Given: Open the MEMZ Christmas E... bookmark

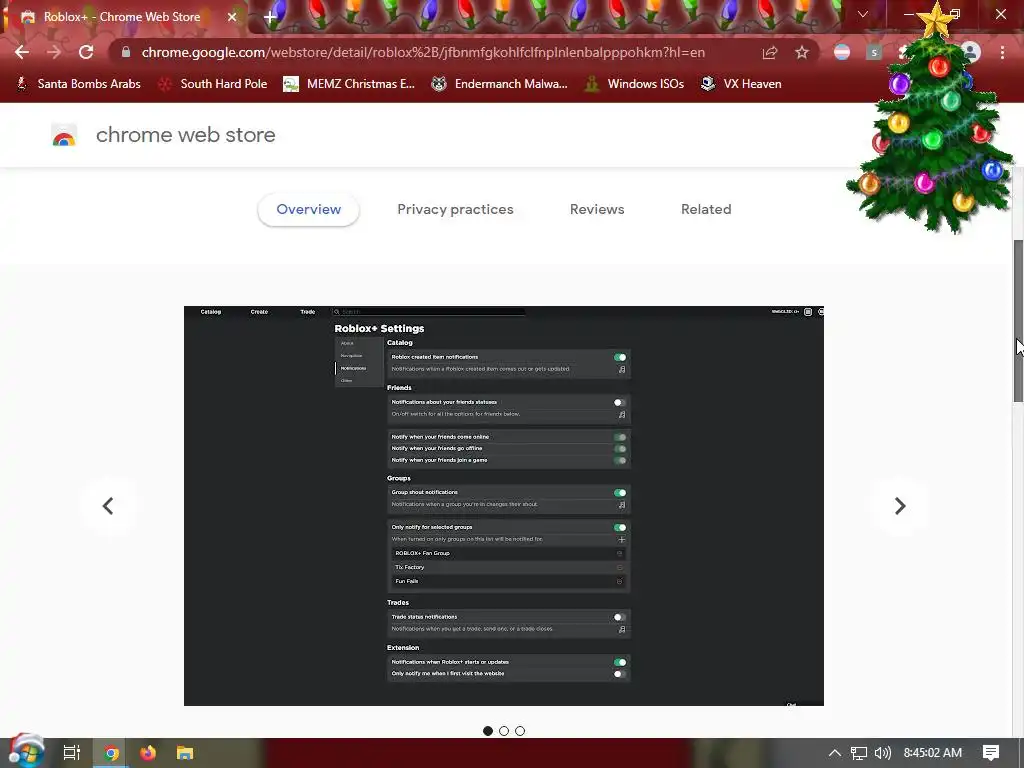Looking at the screenshot, I should pyautogui.click(x=349, y=84).
